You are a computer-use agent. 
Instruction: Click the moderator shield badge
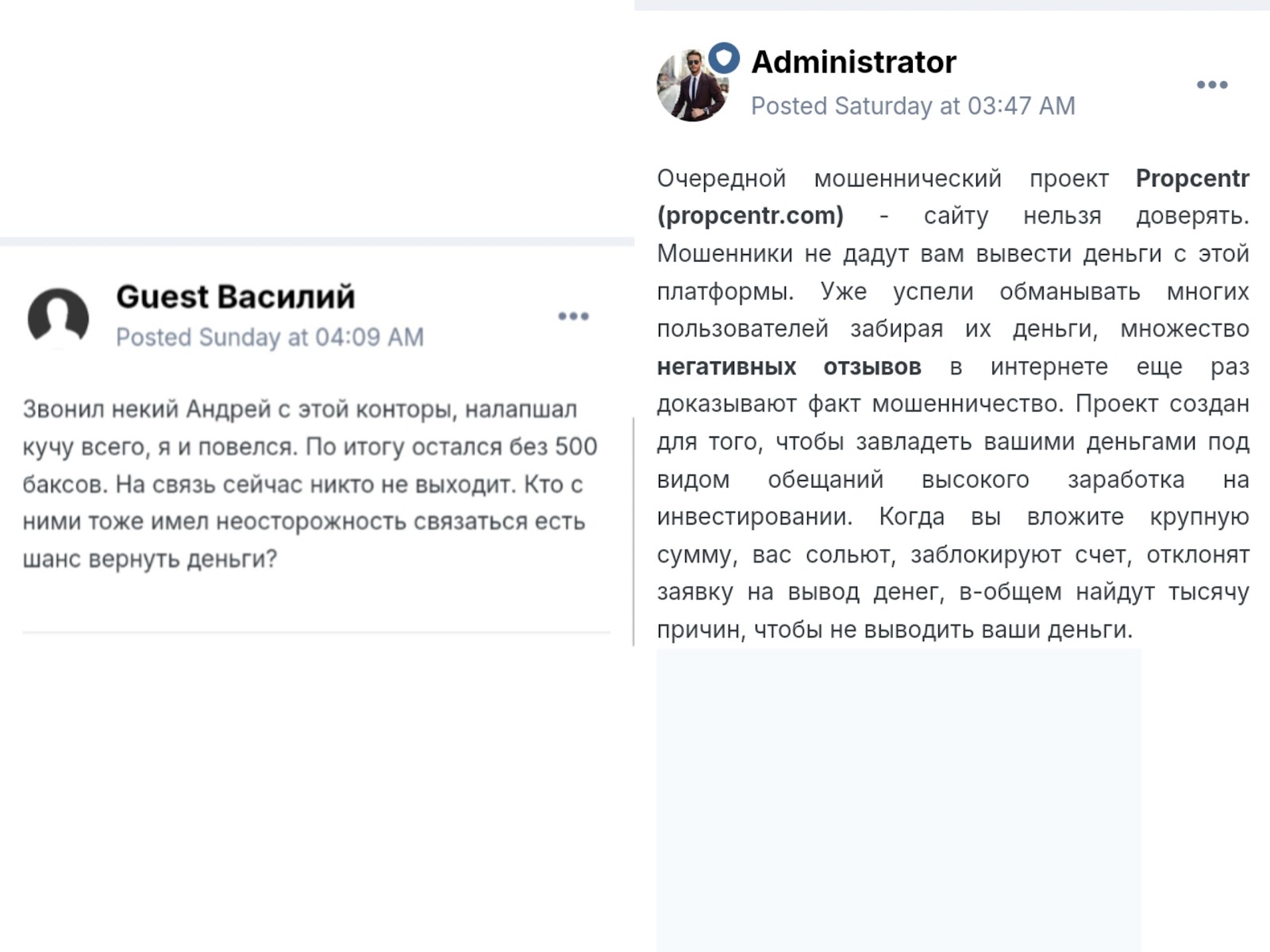pos(724,58)
